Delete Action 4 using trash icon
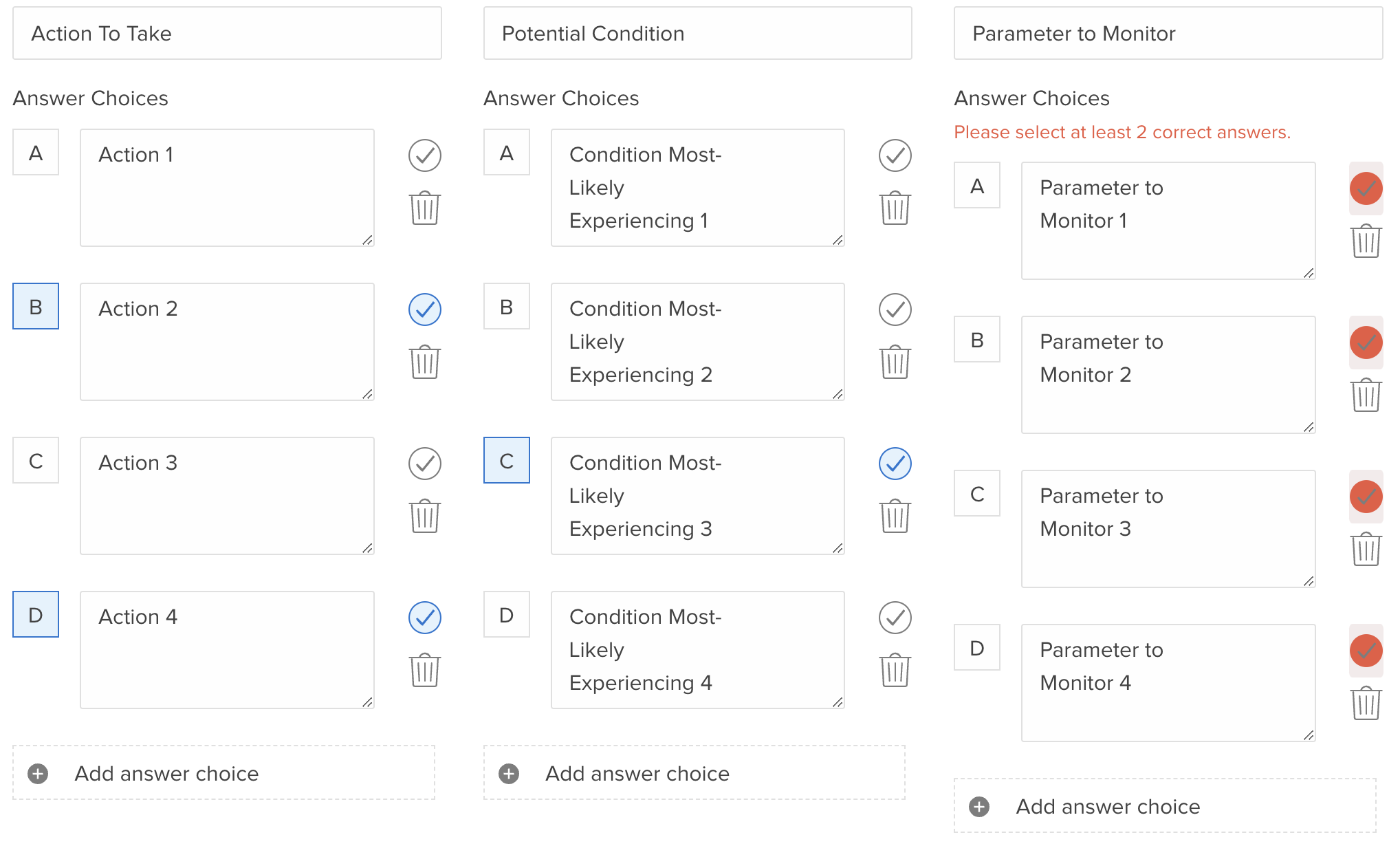Screen dimensions: 1400x846 425,670
